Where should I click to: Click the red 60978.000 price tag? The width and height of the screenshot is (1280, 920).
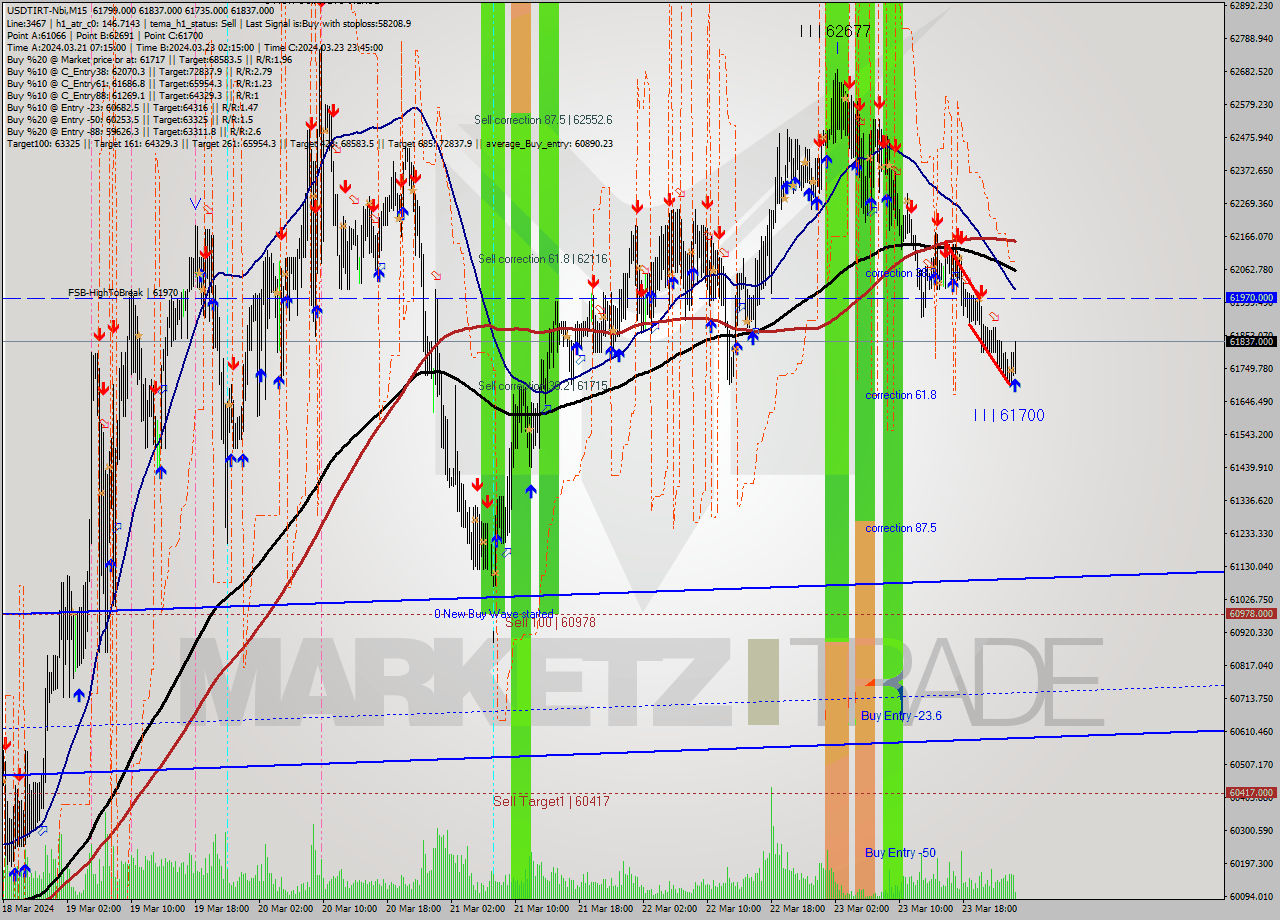click(1251, 614)
